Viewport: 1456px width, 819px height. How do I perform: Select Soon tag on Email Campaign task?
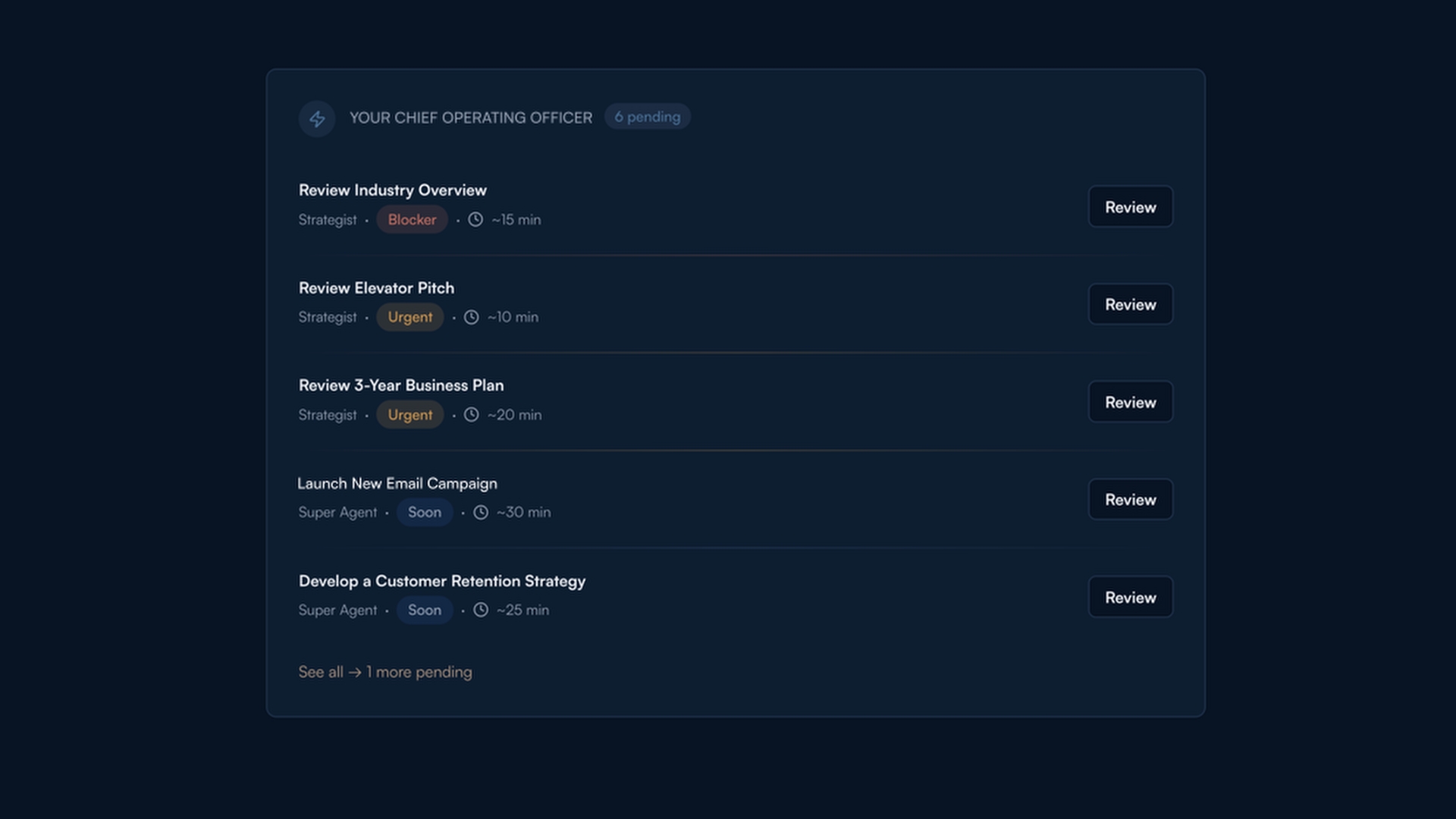coord(424,513)
